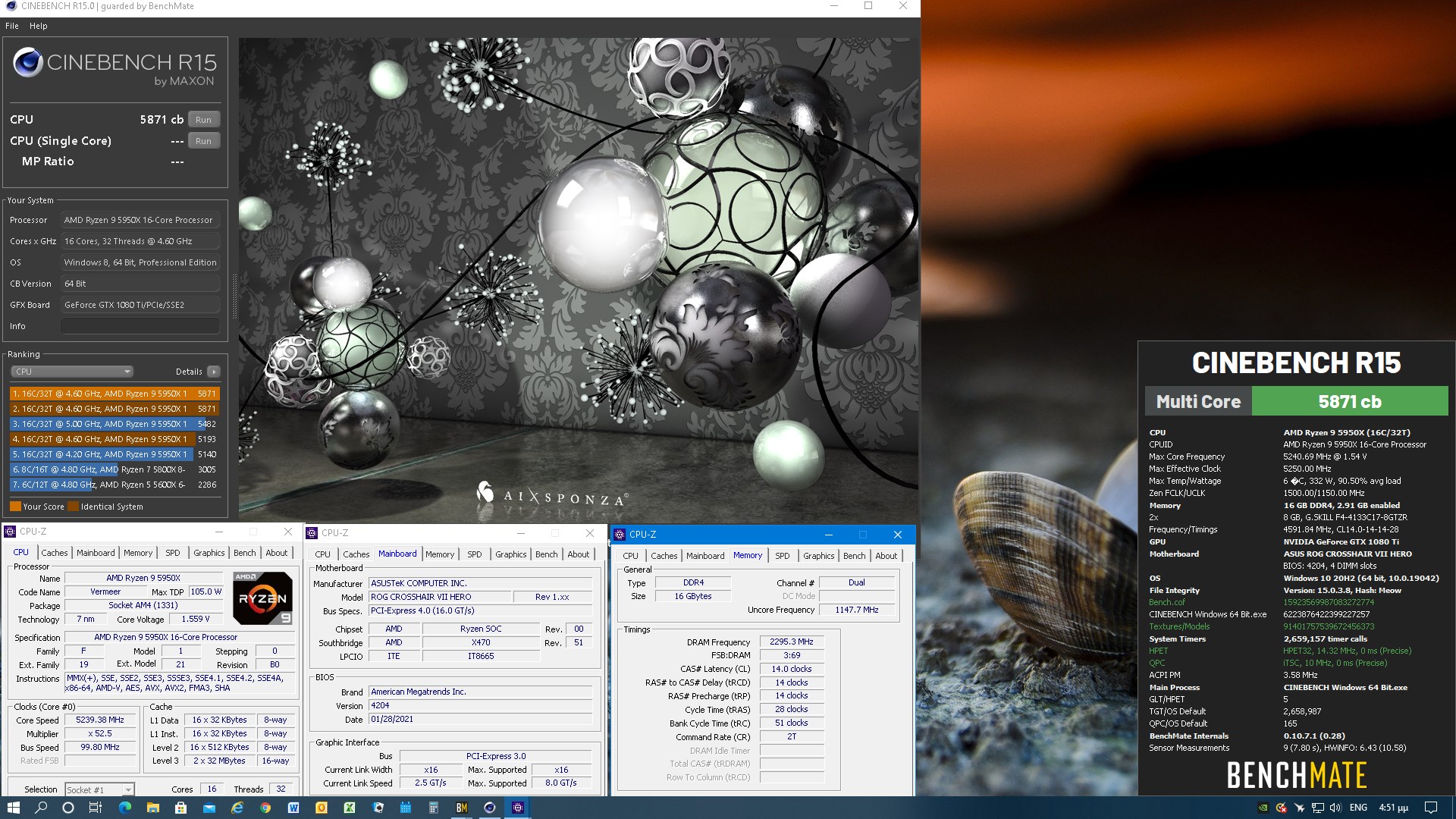Click the right CPU-Z window title icon

click(x=620, y=535)
